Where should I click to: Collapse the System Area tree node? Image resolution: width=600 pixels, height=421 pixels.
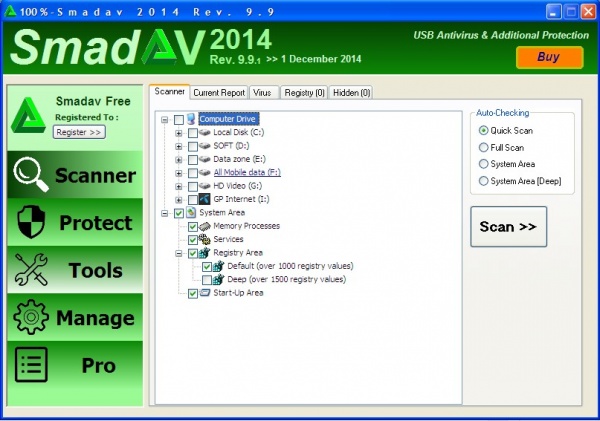tap(165, 213)
